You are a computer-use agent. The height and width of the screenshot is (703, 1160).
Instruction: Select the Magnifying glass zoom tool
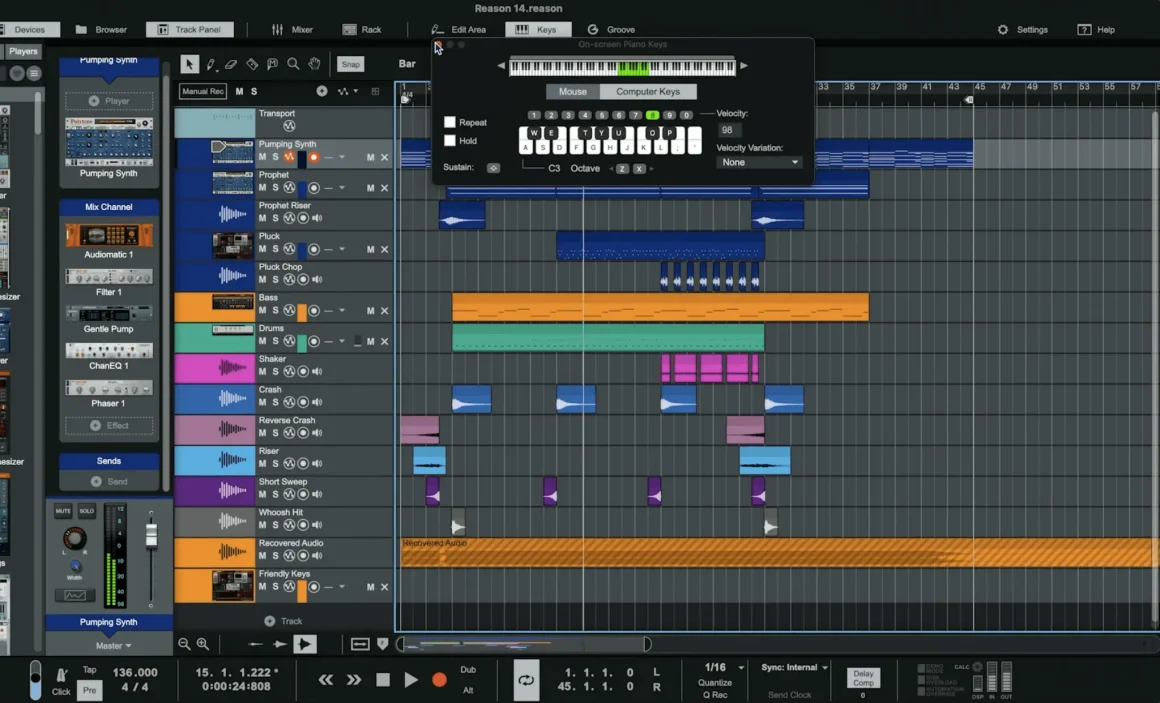pos(293,63)
